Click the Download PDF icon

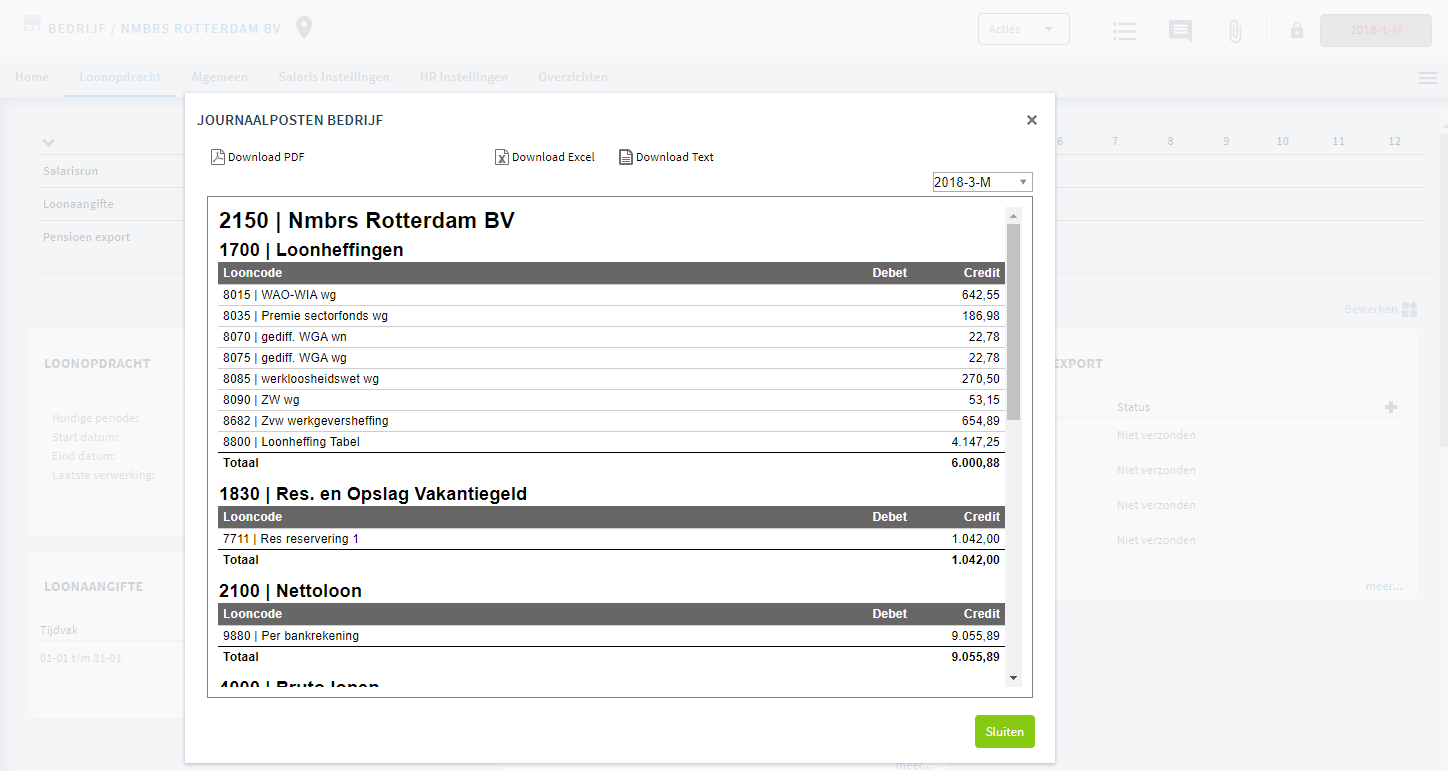(218, 157)
